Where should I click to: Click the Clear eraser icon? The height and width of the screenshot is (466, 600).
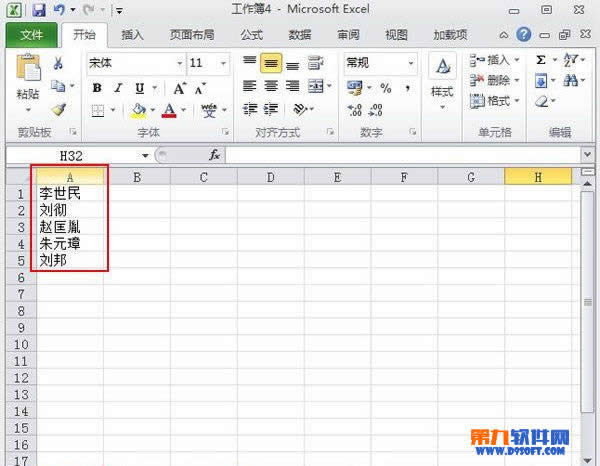(x=541, y=102)
